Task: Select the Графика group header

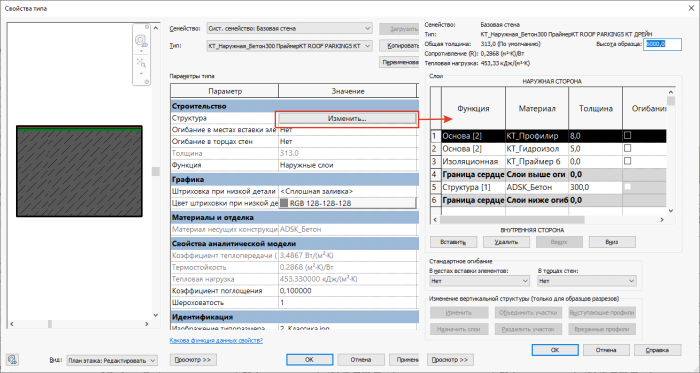Action: (x=294, y=179)
